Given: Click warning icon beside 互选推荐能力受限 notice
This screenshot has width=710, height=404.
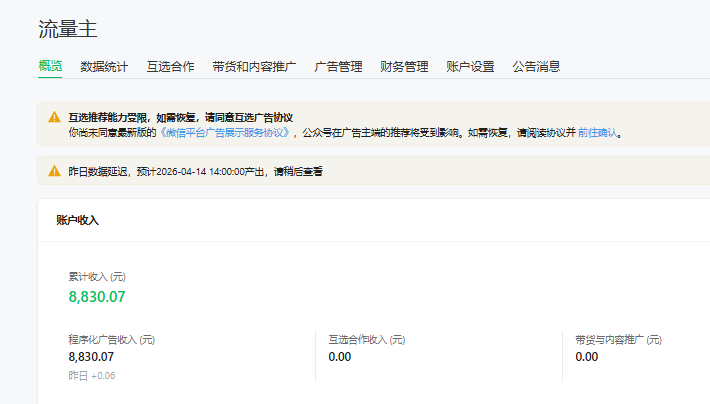Looking at the screenshot, I should click(x=54, y=117).
